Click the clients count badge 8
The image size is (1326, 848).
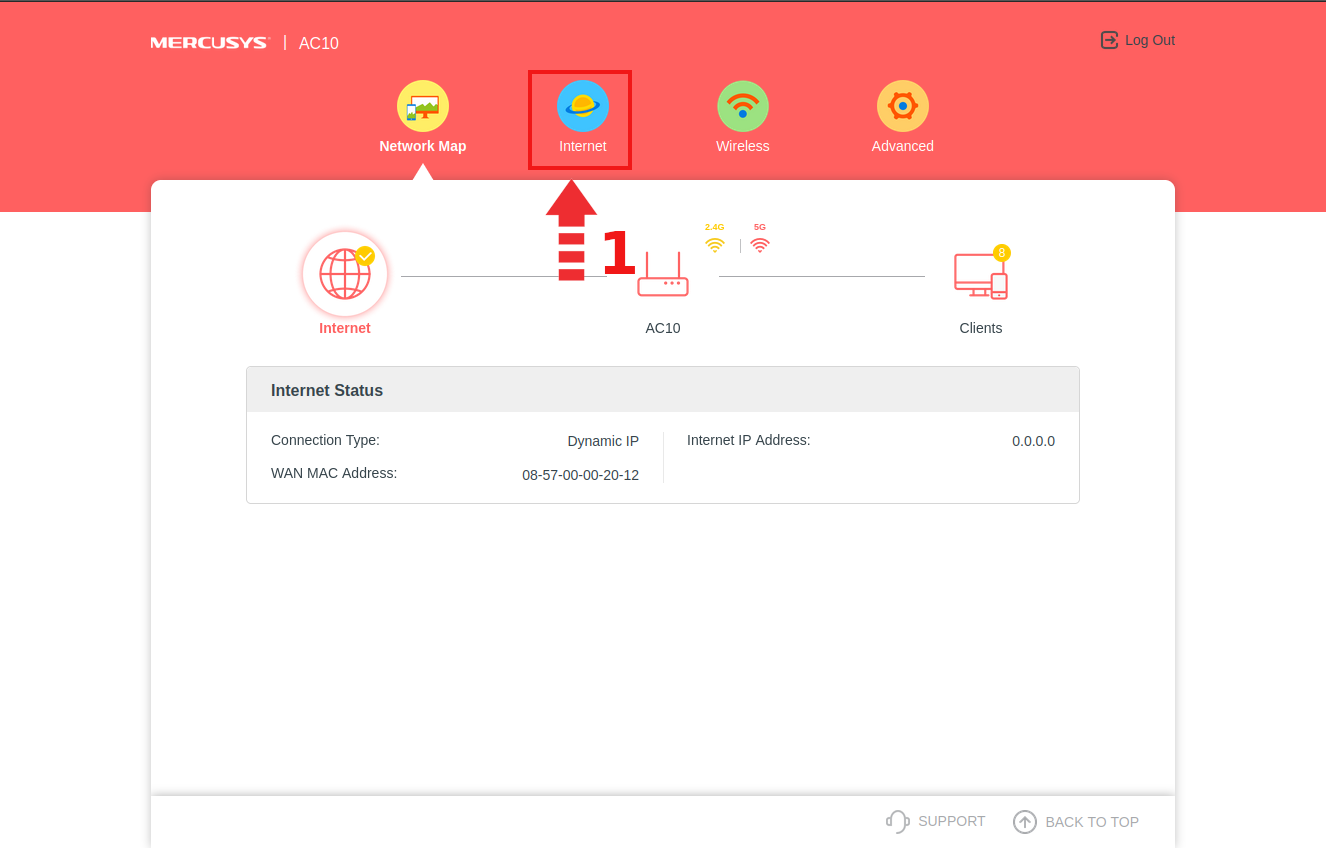click(1001, 252)
